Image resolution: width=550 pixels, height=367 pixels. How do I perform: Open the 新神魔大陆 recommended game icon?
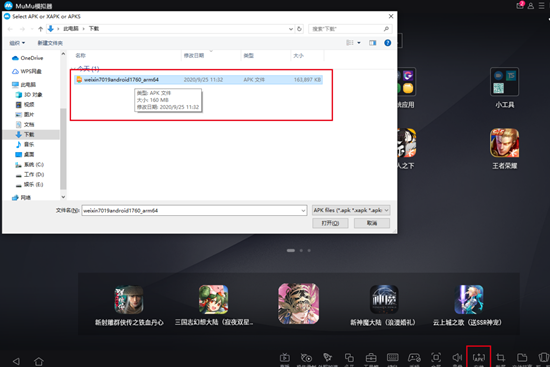[x=384, y=299]
